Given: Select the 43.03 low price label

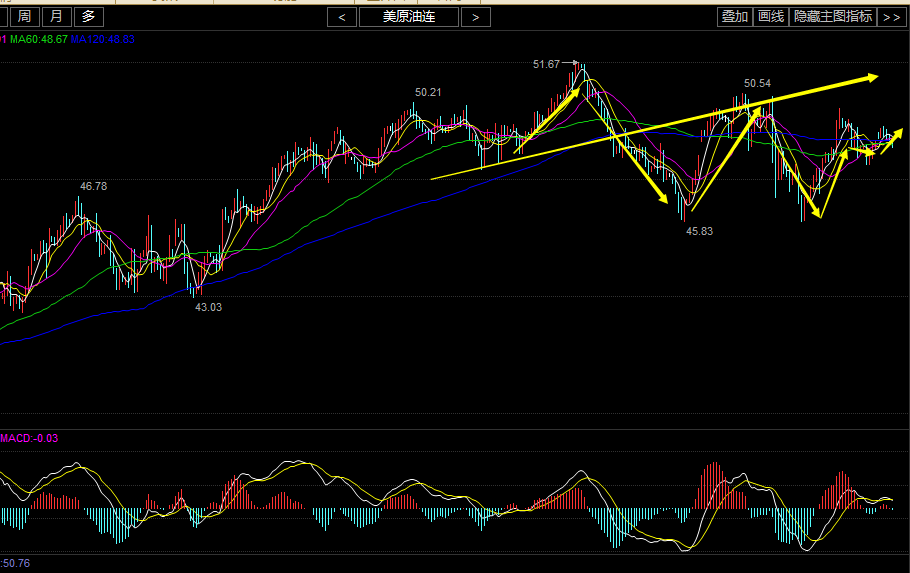Looking at the screenshot, I should point(208,307).
